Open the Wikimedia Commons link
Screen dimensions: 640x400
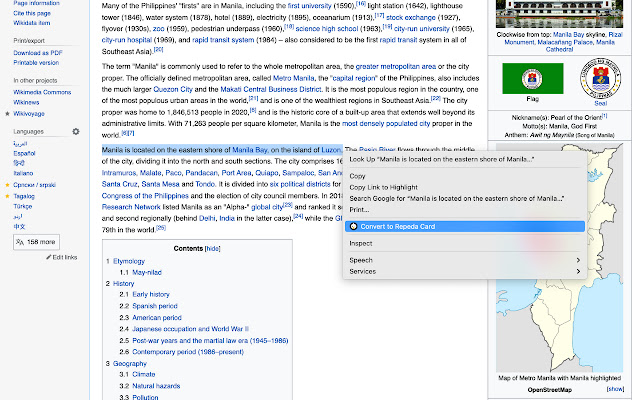coord(42,92)
